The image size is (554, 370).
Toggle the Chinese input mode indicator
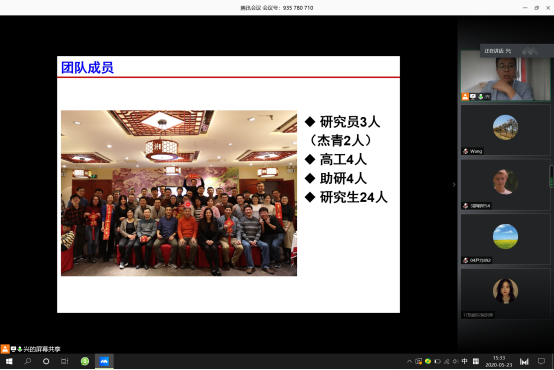point(464,361)
